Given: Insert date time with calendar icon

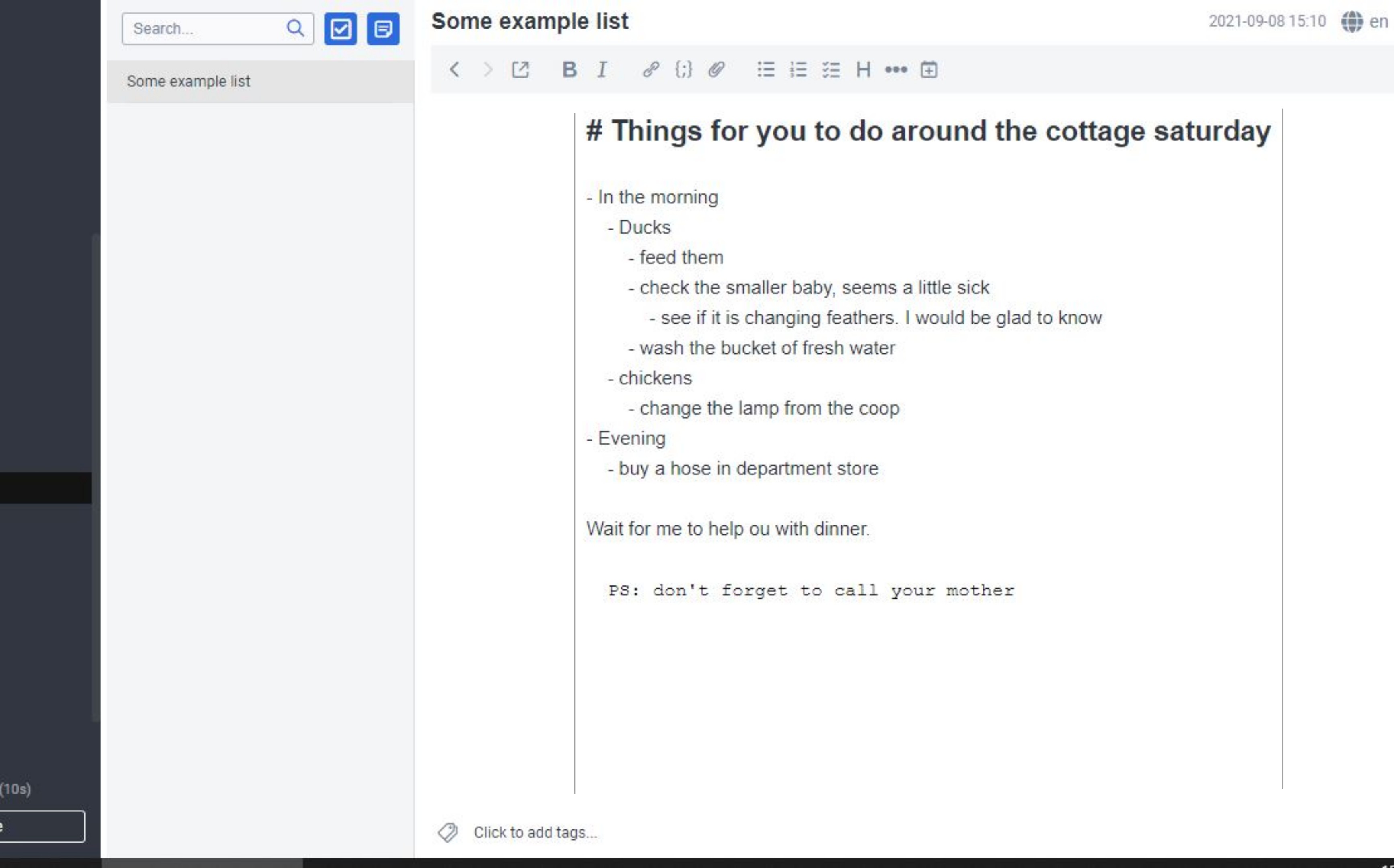Looking at the screenshot, I should 928,70.
